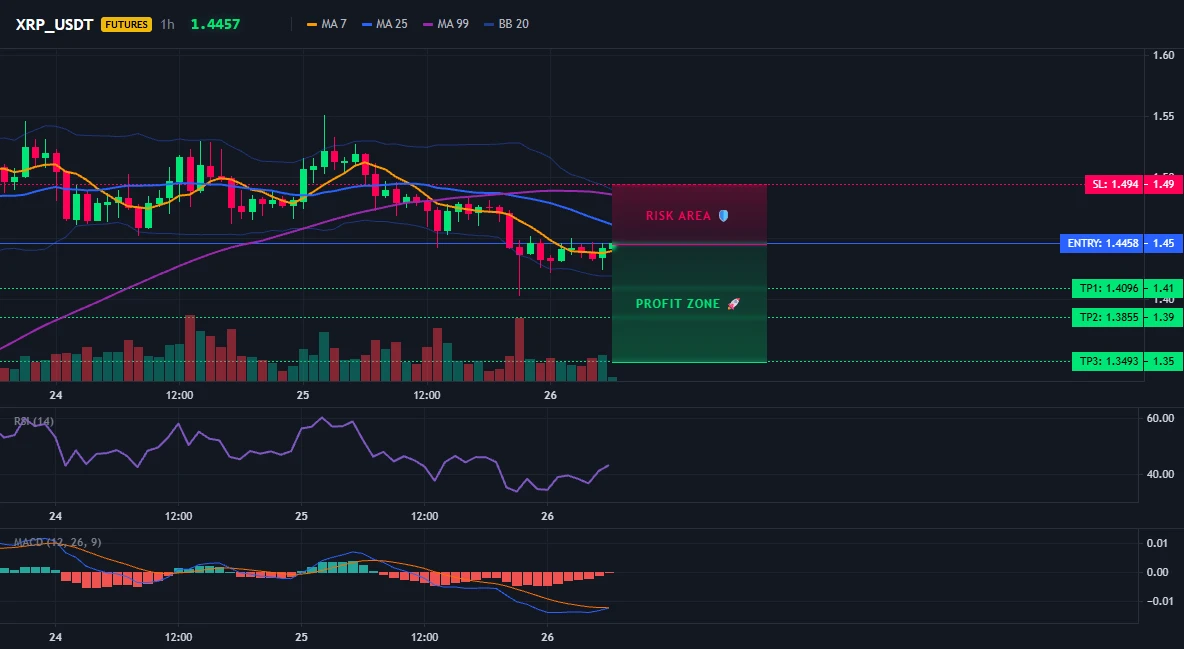Image resolution: width=1184 pixels, height=649 pixels.
Task: Toggle the BB 20 legend item
Action: 507,24
